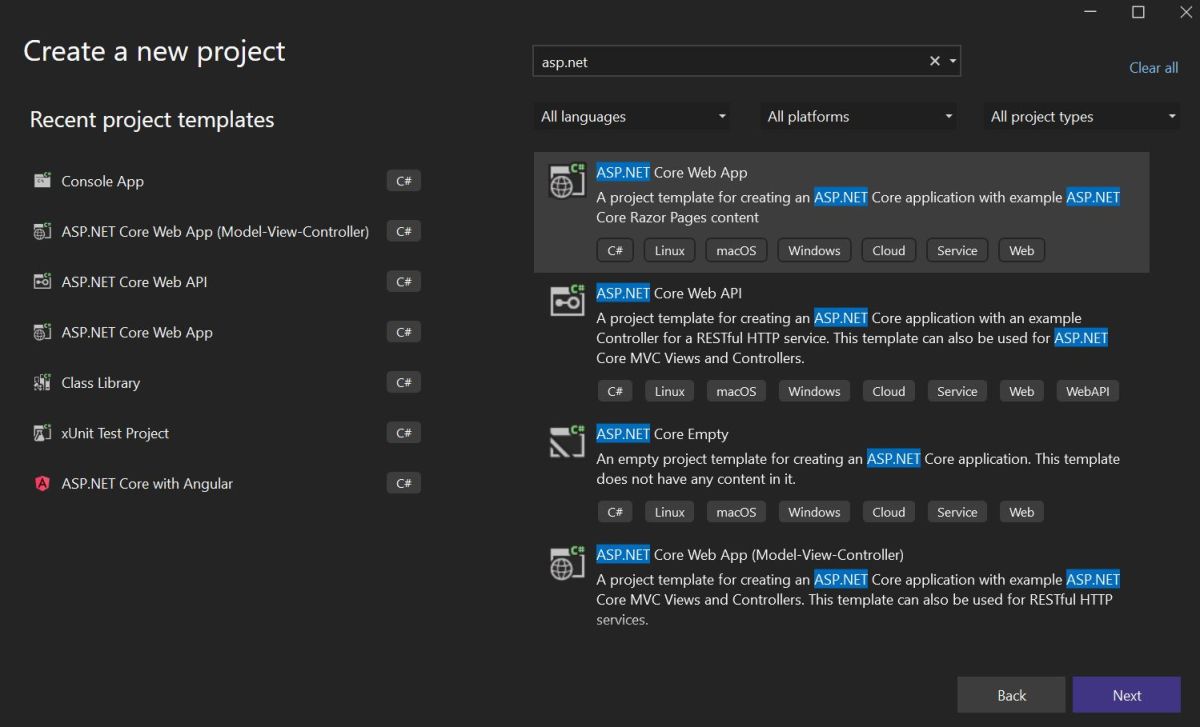Click the ASP.NET Core with Angular icon
This screenshot has width=1200, height=727.
point(42,484)
